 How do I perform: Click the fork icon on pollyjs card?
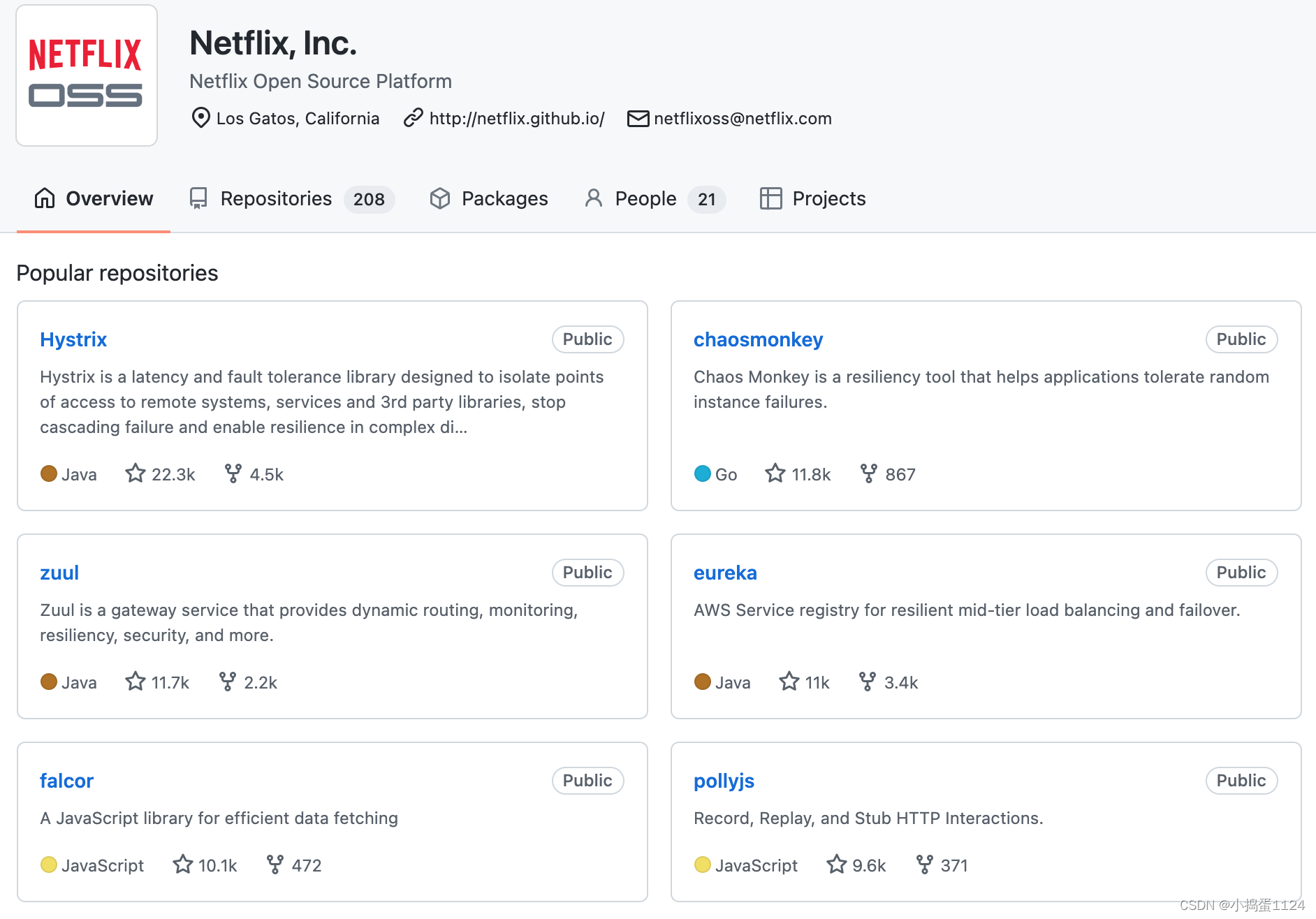pyautogui.click(x=924, y=865)
